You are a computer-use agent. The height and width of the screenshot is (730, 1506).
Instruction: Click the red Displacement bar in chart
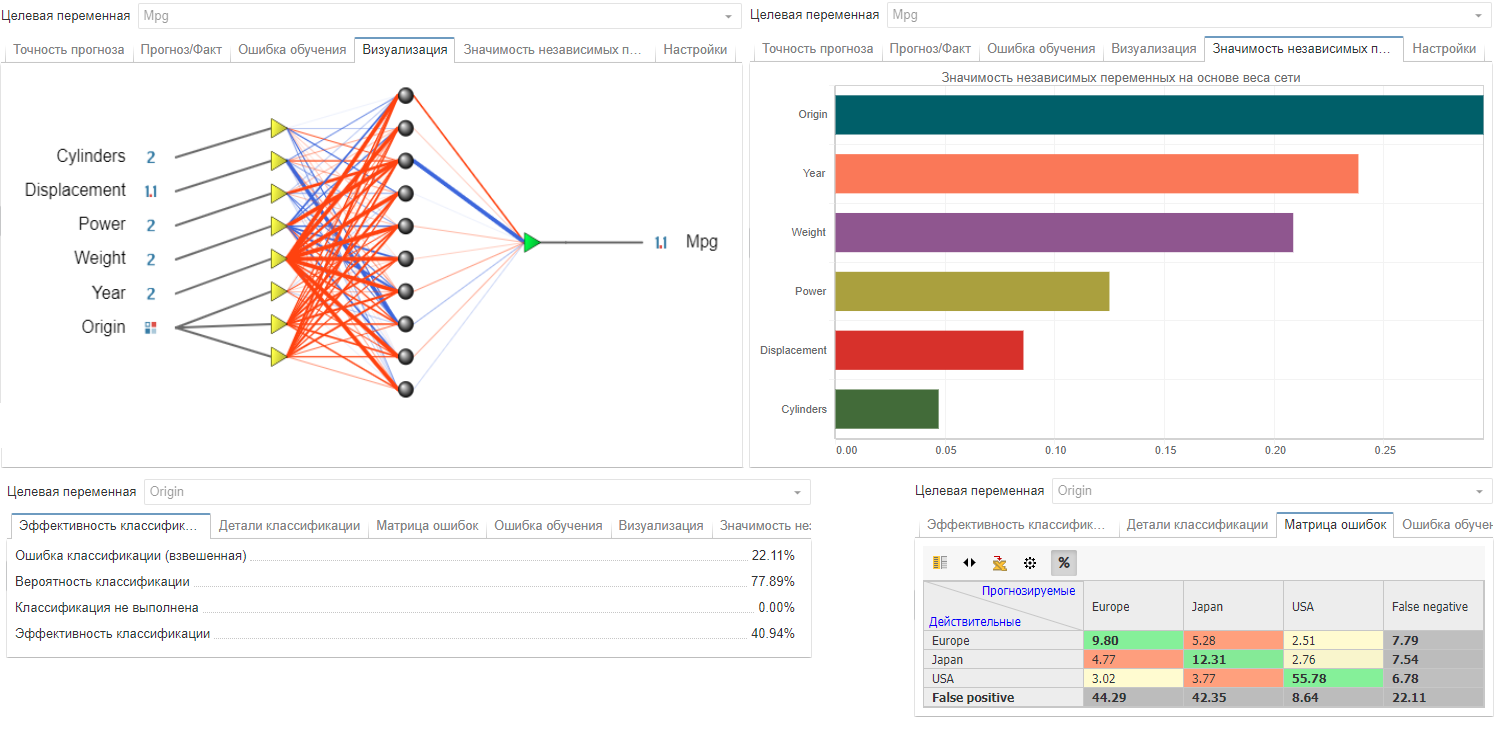tap(929, 350)
